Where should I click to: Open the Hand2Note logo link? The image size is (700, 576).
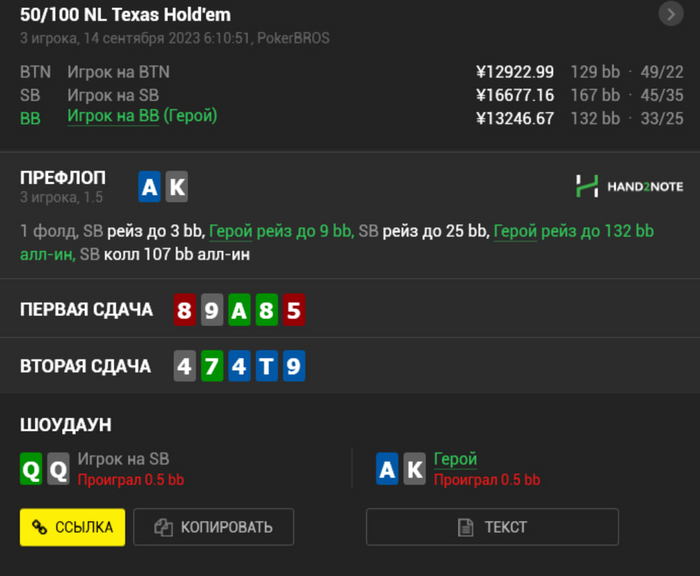click(x=629, y=186)
